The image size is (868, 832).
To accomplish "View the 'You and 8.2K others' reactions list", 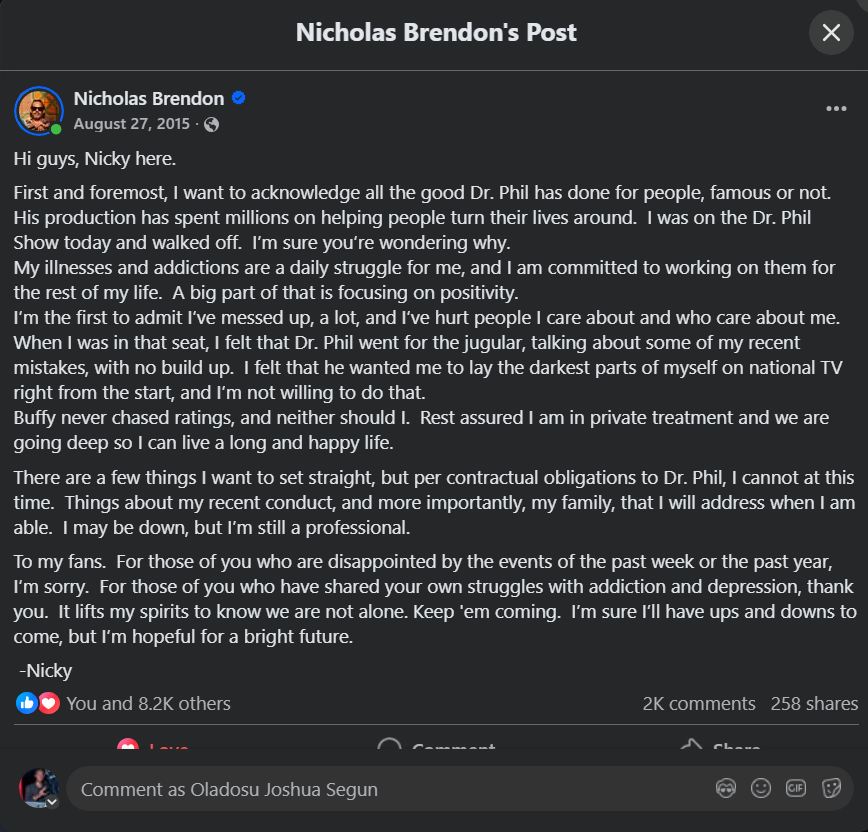I will tap(148, 704).
